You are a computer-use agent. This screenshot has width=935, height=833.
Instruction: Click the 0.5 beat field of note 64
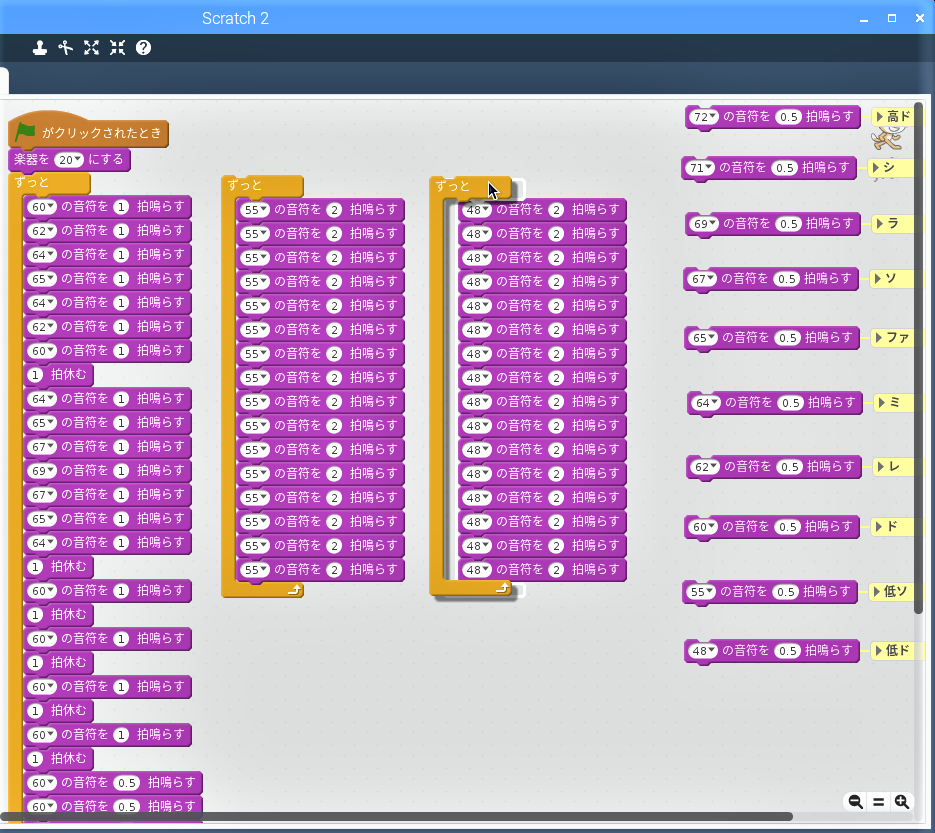tap(791, 403)
